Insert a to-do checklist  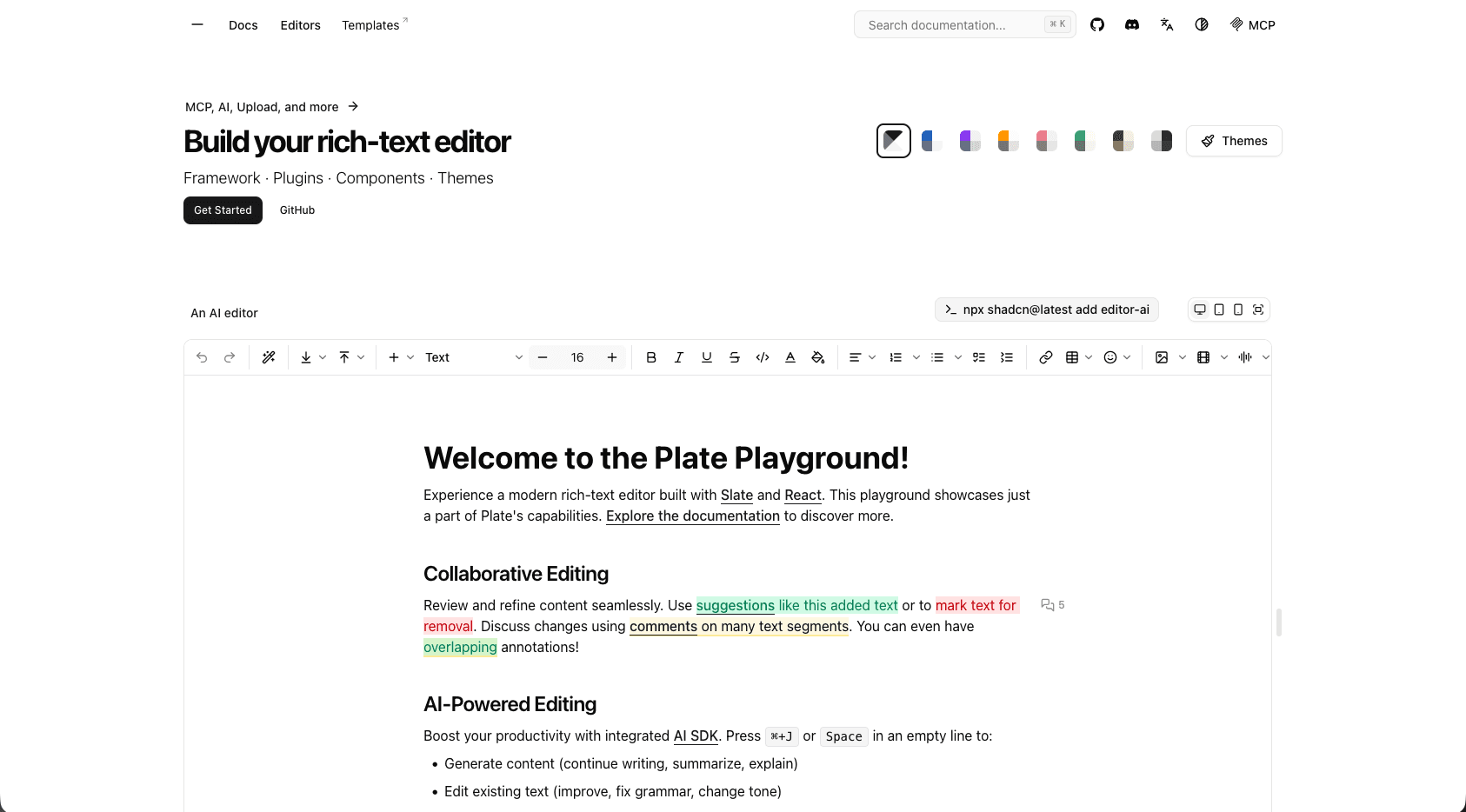pos(979,357)
